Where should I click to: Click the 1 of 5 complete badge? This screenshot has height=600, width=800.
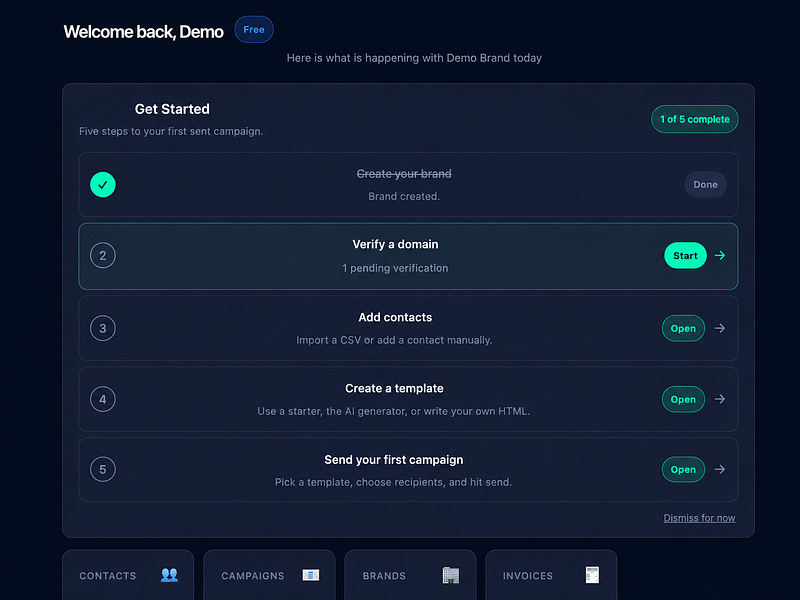(694, 119)
